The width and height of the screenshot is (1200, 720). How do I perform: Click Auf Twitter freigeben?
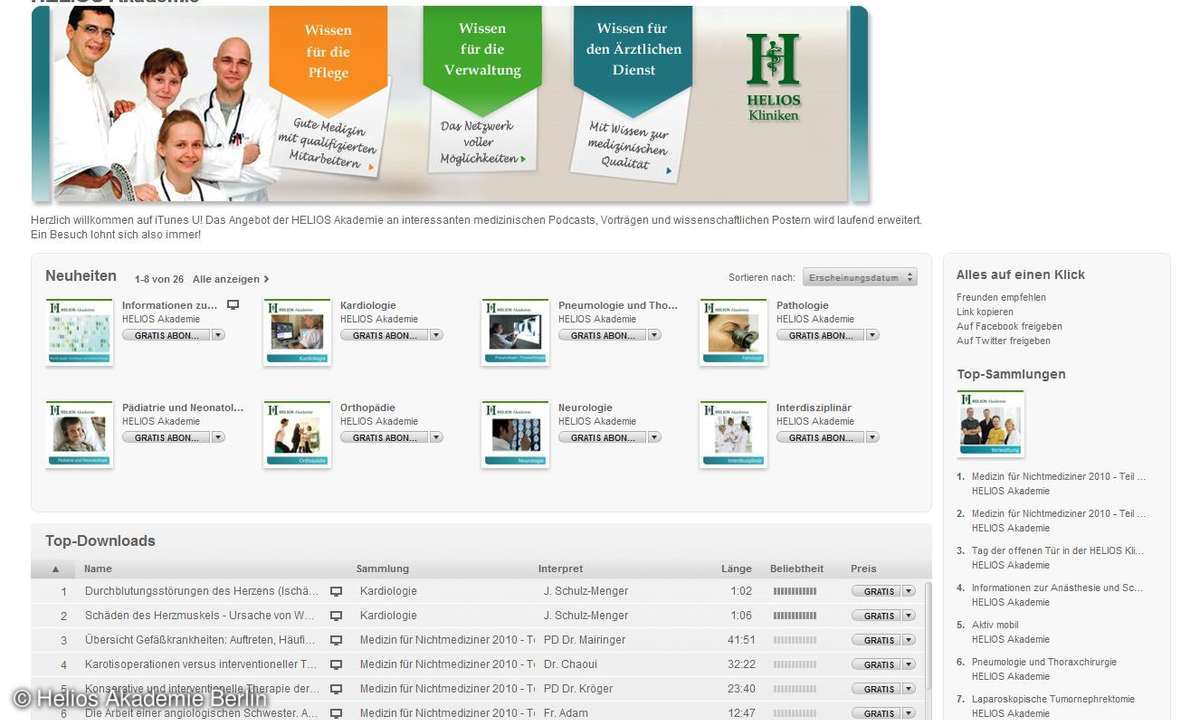click(1003, 341)
